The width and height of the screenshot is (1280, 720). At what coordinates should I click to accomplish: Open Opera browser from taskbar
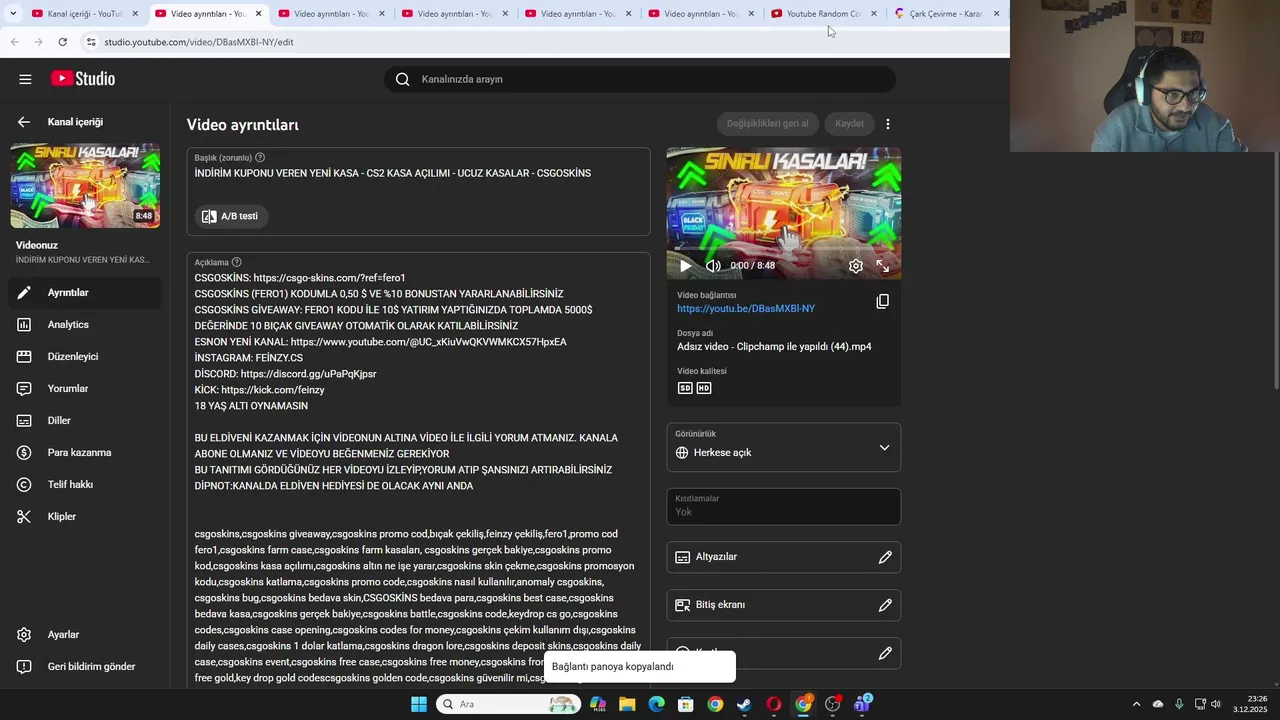[x=774, y=704]
